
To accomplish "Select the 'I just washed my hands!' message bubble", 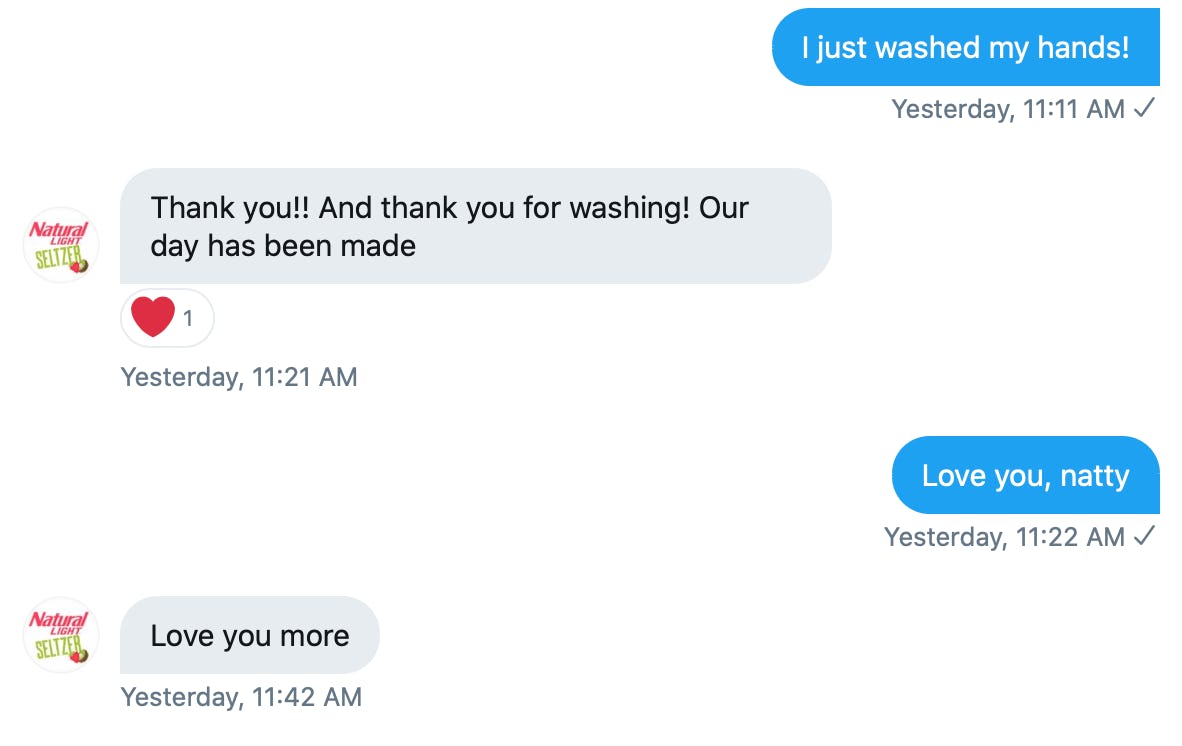I will tap(965, 48).
